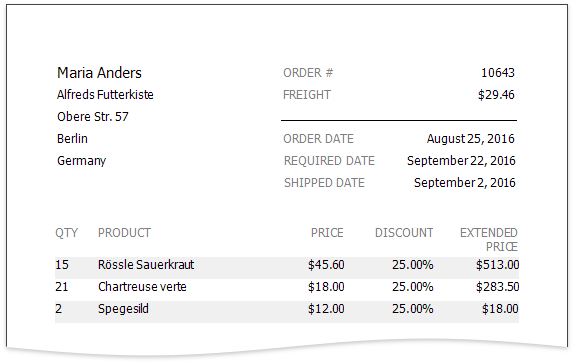Click the QTY column header
The image size is (574, 364).
tap(66, 233)
